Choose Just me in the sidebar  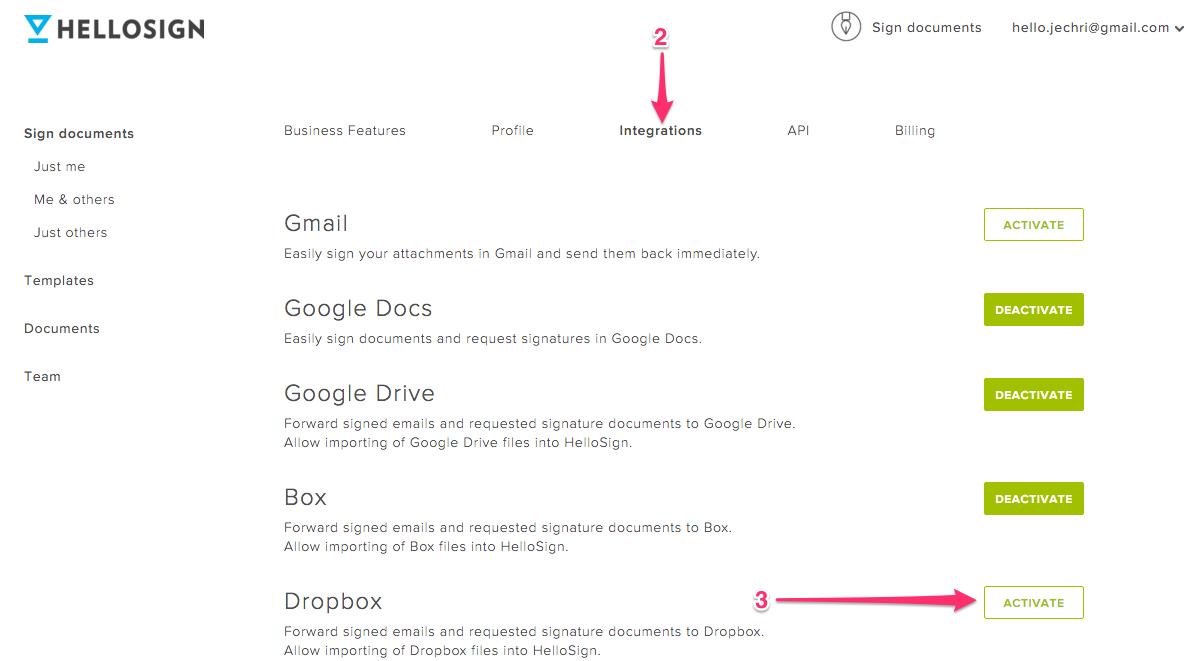[x=59, y=166]
